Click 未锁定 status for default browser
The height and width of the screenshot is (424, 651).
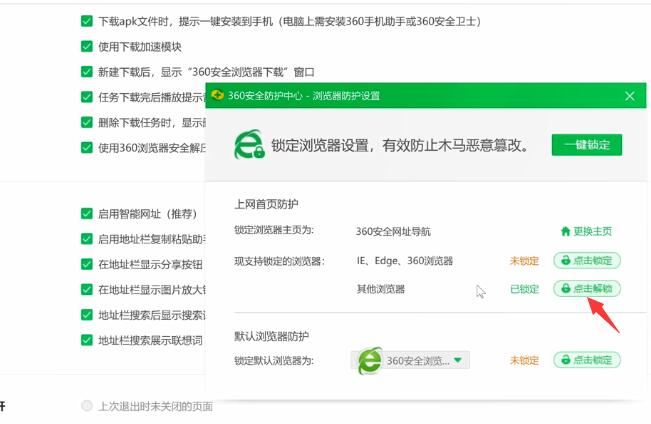[x=524, y=360]
